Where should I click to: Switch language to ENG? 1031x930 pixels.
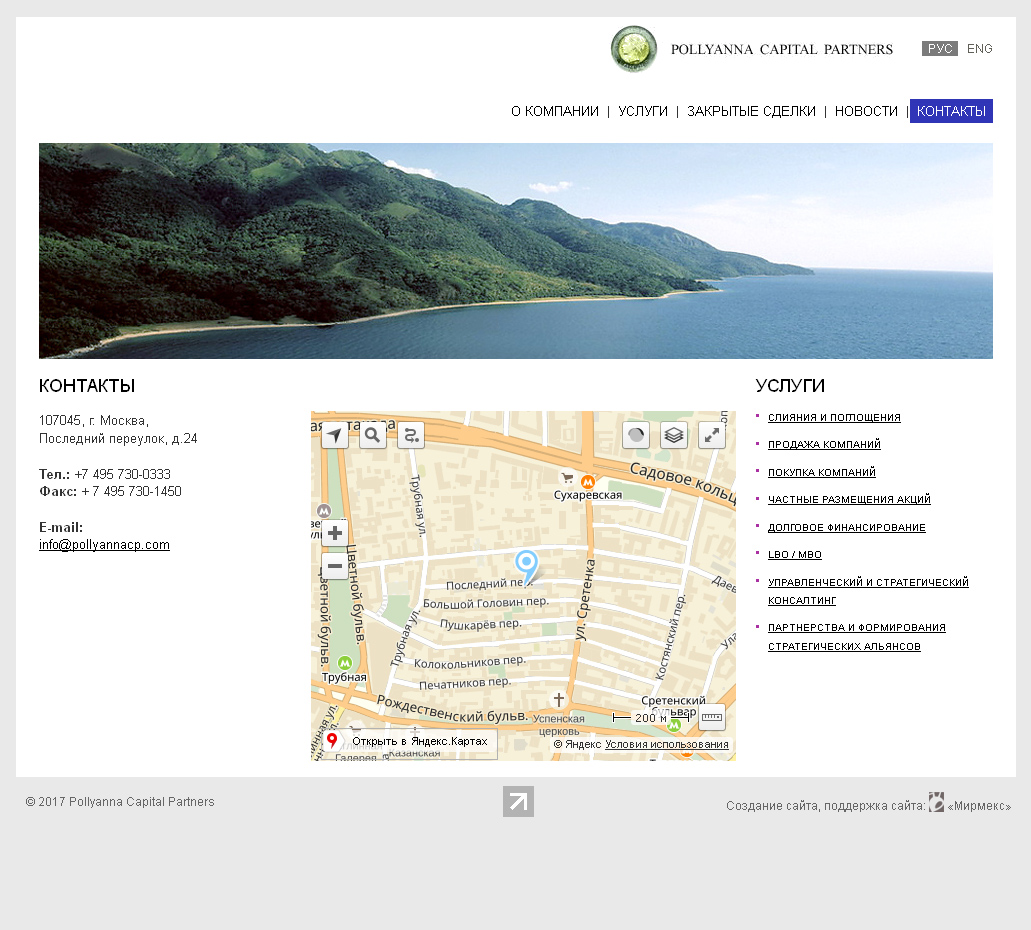point(980,49)
